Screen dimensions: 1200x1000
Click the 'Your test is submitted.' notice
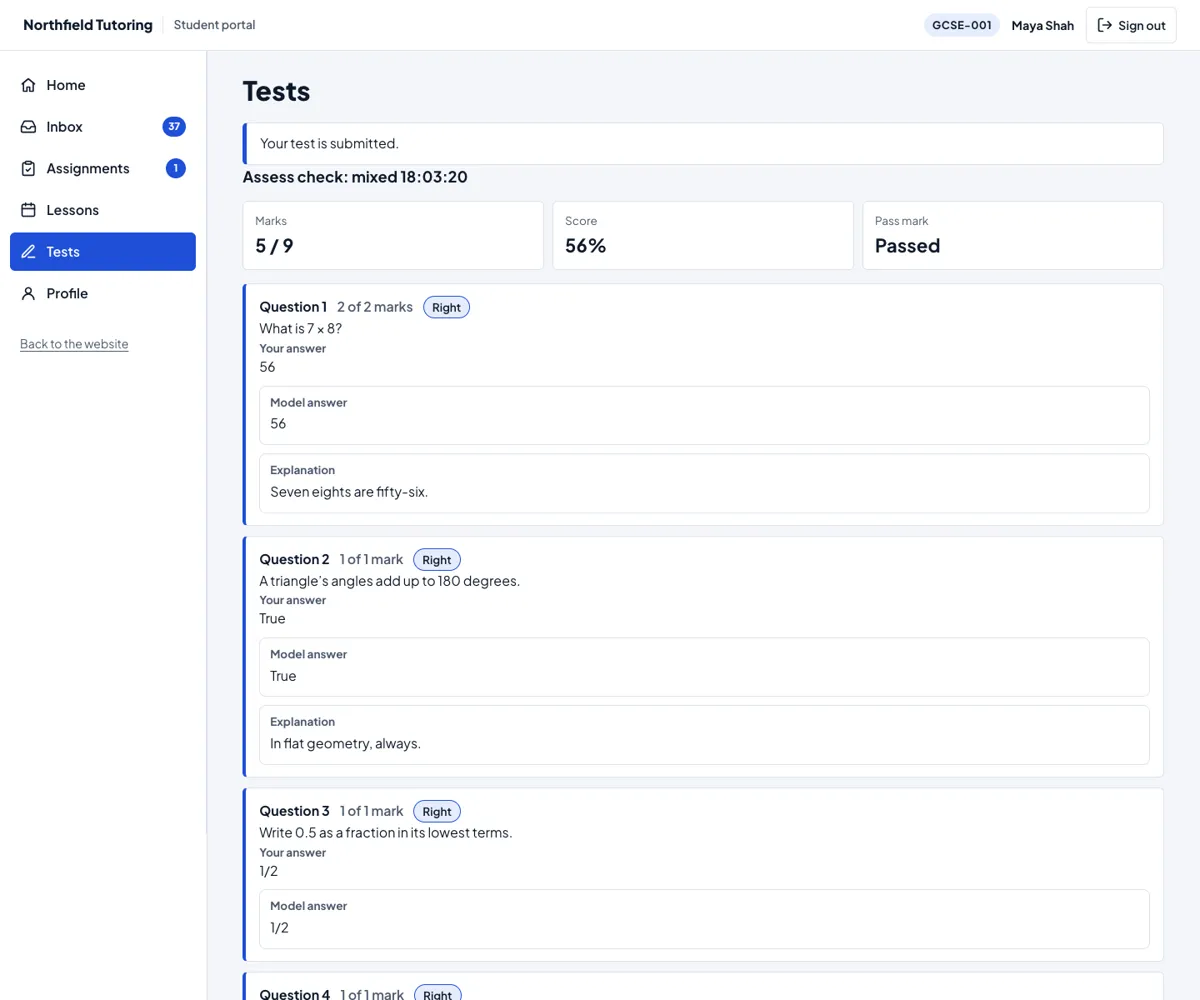coord(703,144)
